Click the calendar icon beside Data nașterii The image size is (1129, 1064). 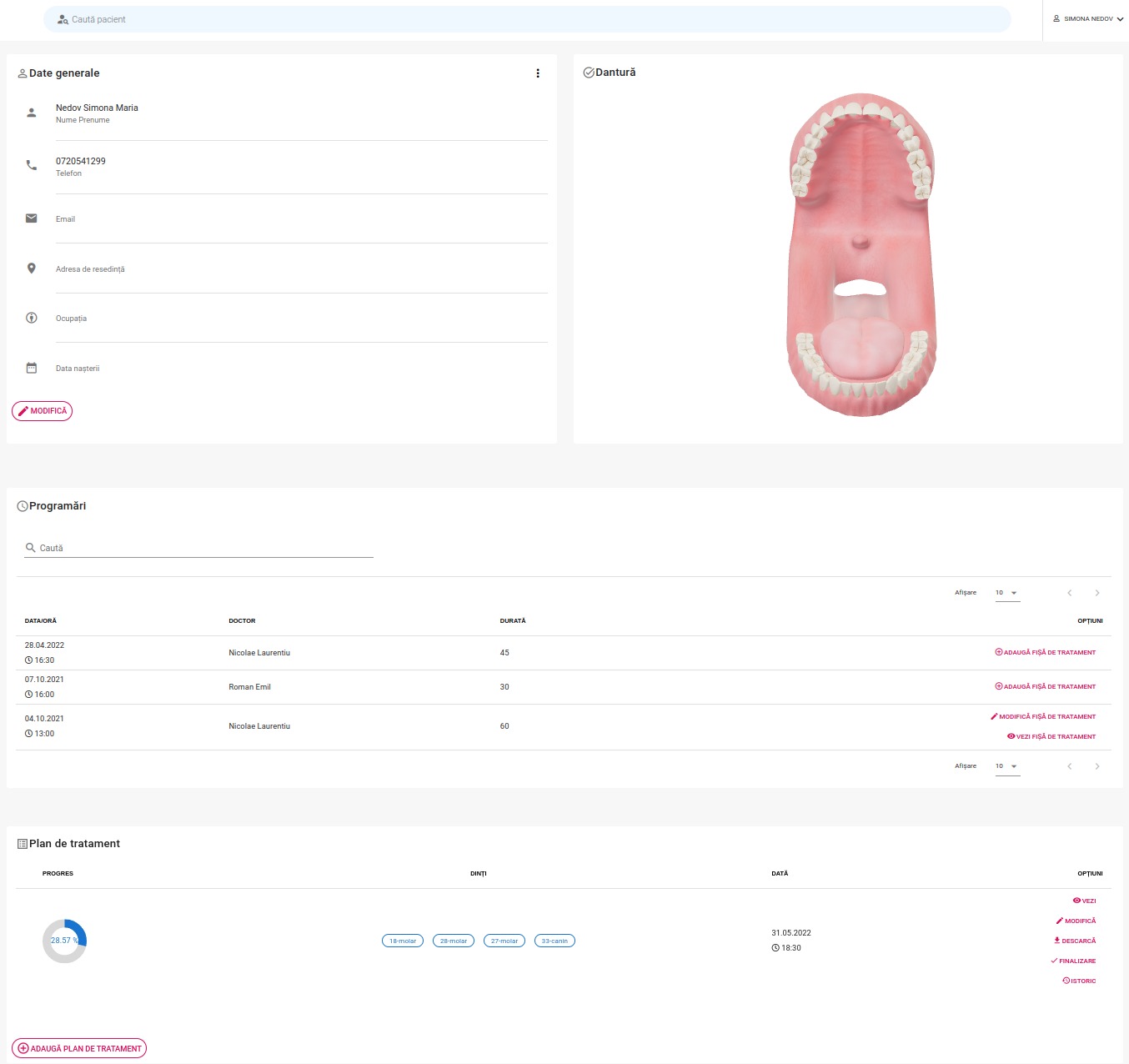click(32, 368)
